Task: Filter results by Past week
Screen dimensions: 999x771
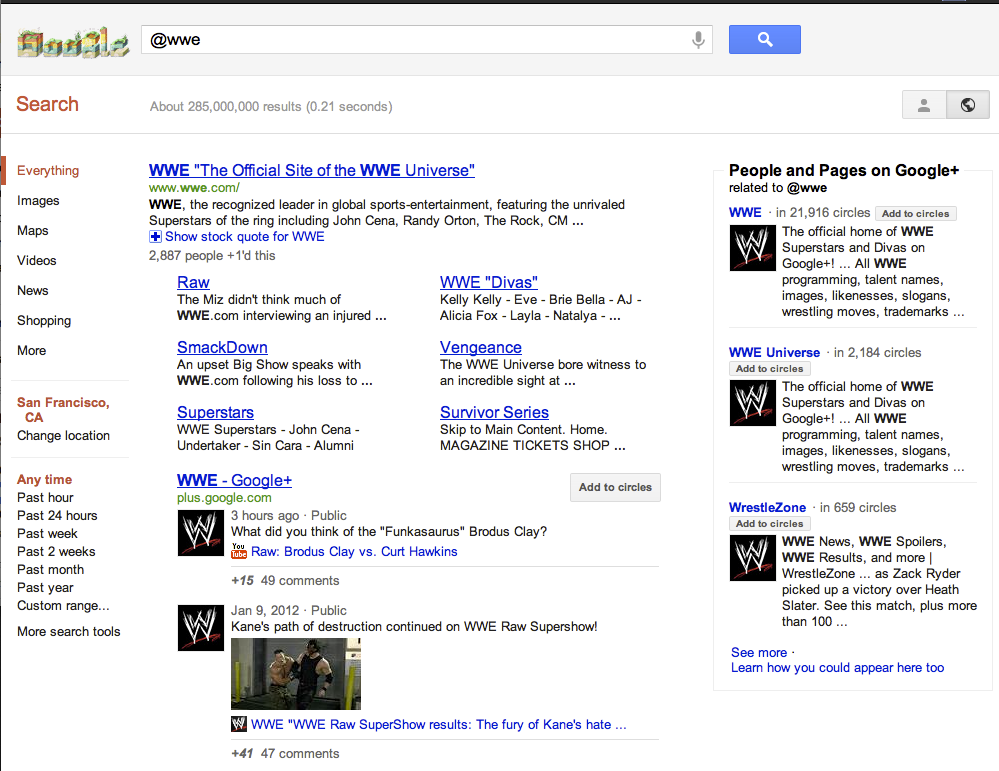Action: pos(47,533)
